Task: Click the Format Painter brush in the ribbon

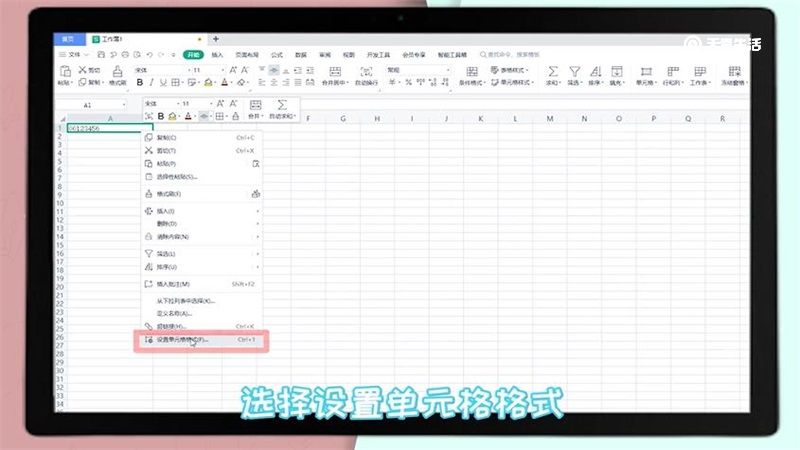Action: (117, 71)
